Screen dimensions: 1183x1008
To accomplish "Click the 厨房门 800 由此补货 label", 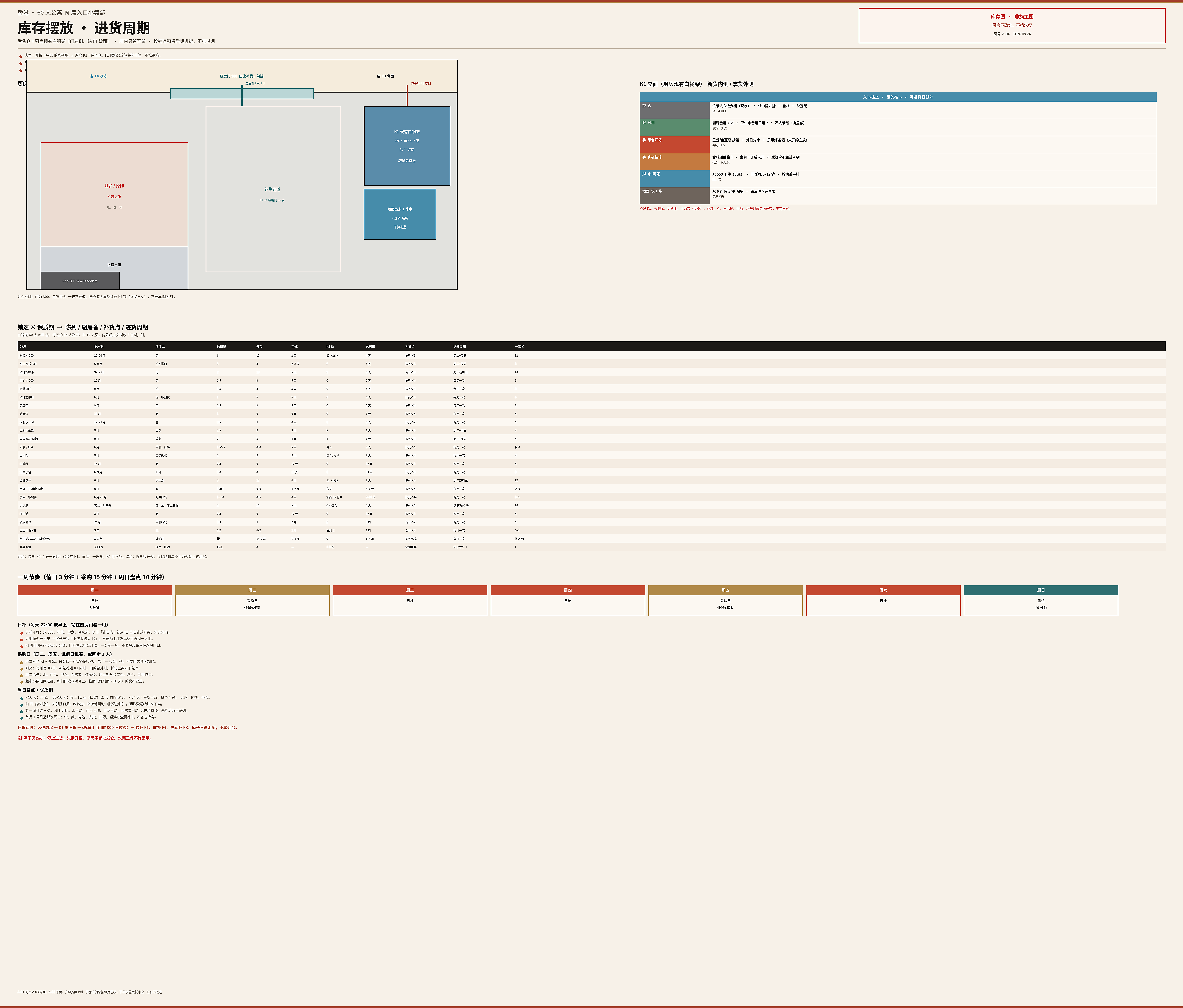I will tap(241, 76).
